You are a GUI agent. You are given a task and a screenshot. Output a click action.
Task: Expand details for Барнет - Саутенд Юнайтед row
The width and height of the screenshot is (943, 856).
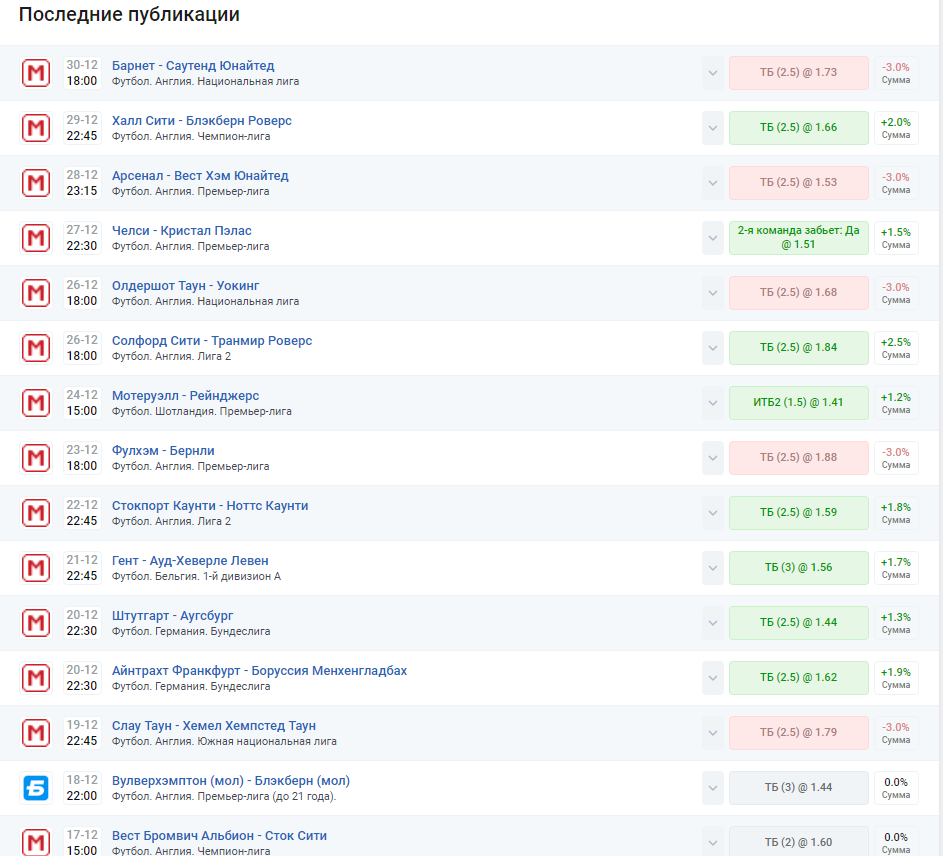712,73
